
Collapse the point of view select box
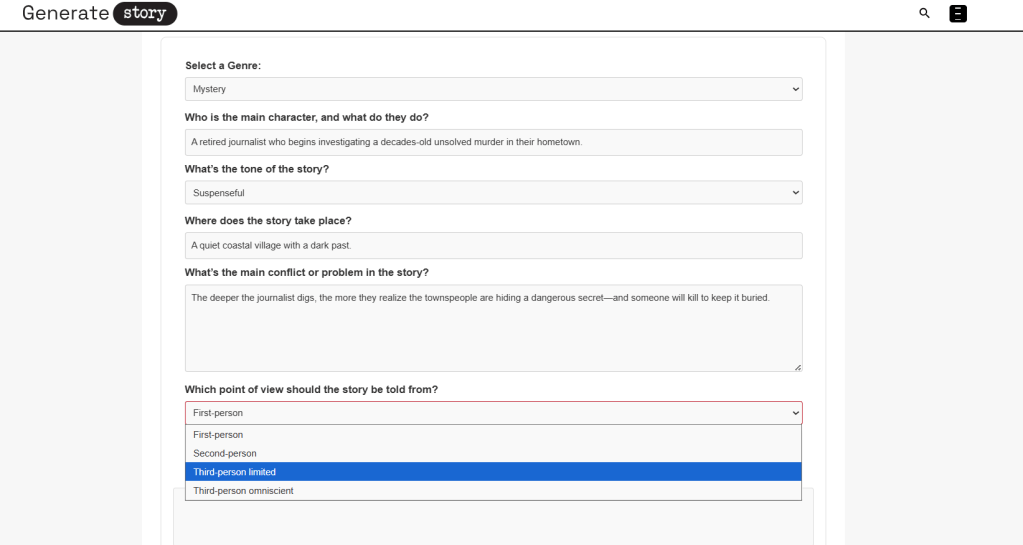493,413
